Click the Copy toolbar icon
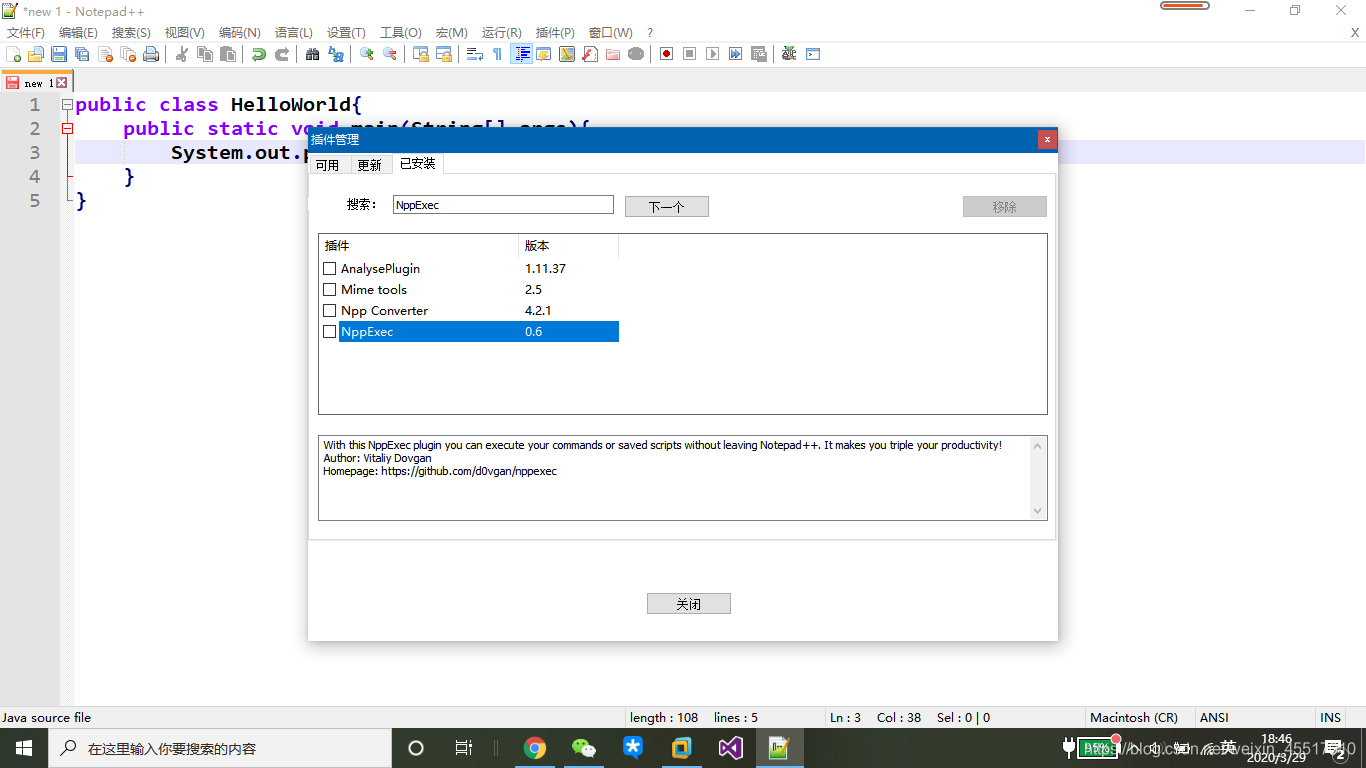 (x=205, y=54)
